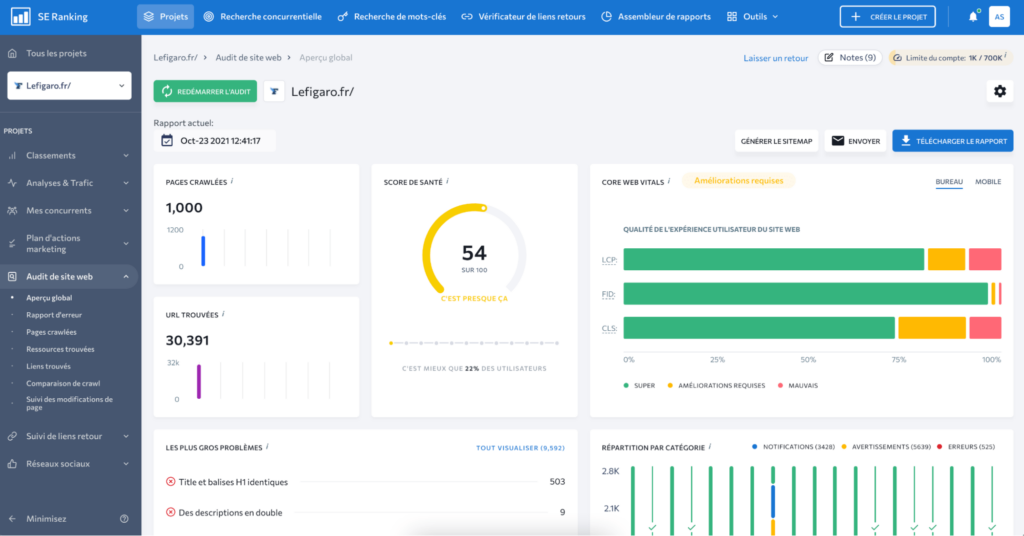
Task: Click the green LCP bar segment
Action: pyautogui.click(x=773, y=259)
